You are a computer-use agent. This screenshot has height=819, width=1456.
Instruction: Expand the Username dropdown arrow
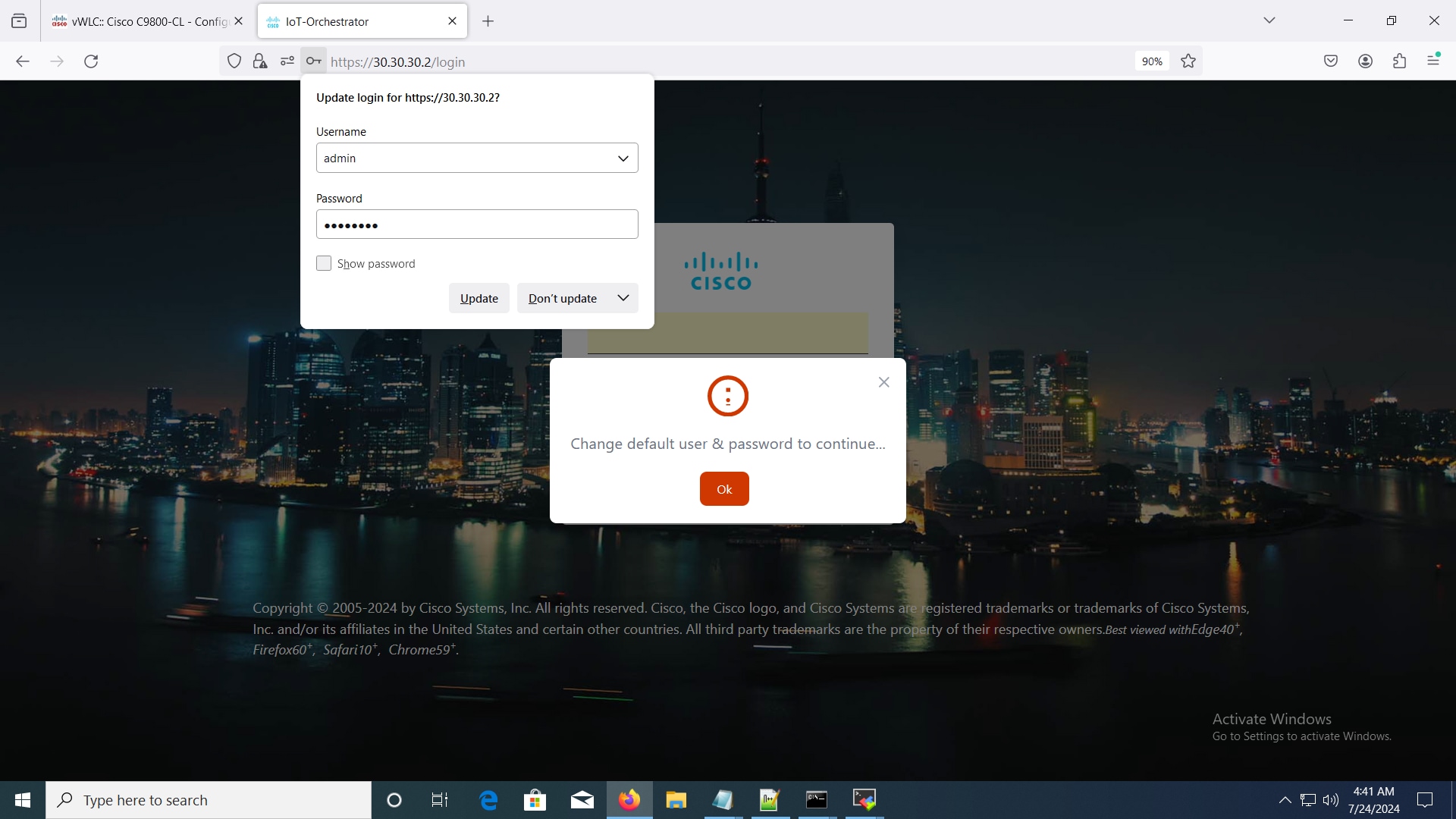623,158
